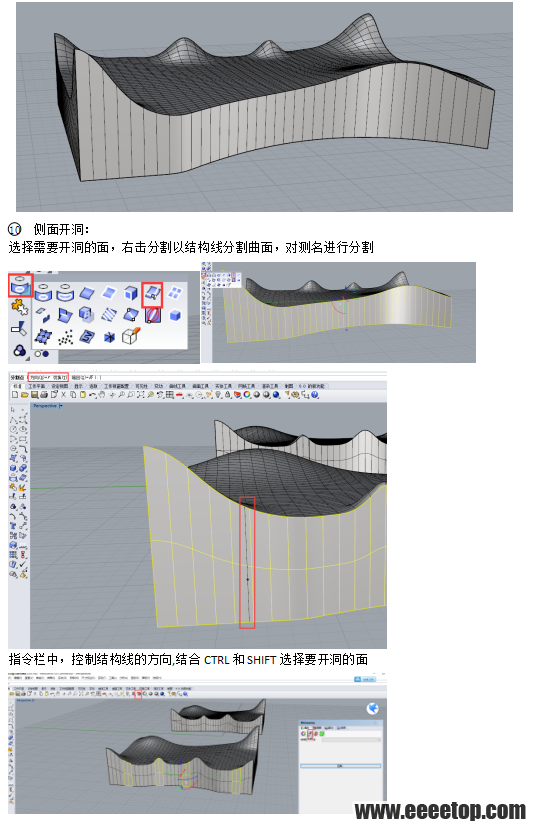Toggle the white and blue circles icon
This screenshot has width=535, height=830.
tap(41, 354)
